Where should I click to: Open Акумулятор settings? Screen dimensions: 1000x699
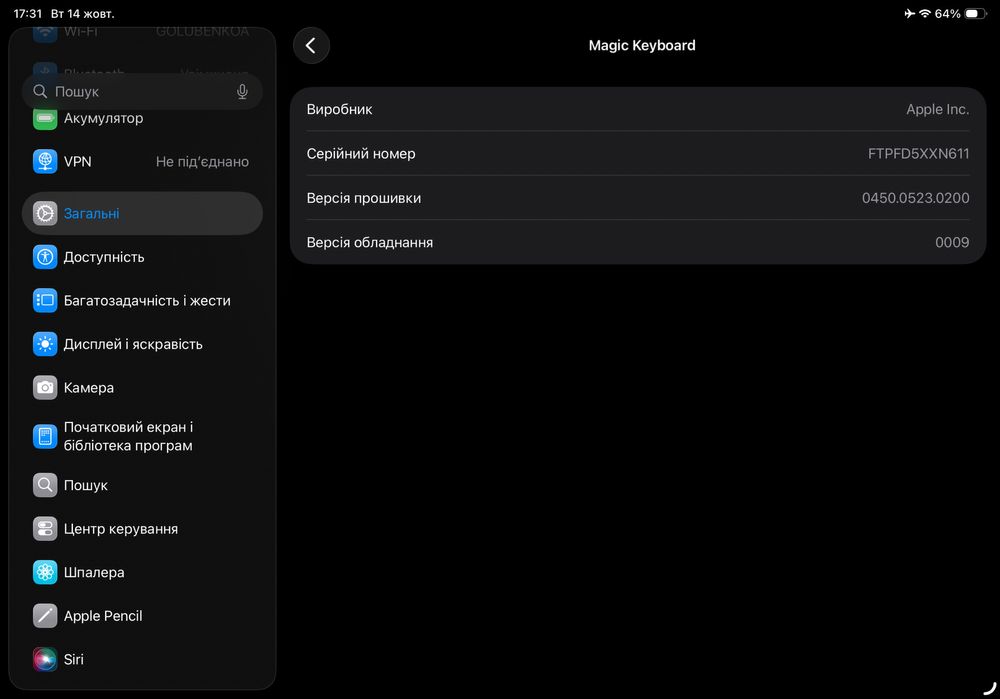142,118
